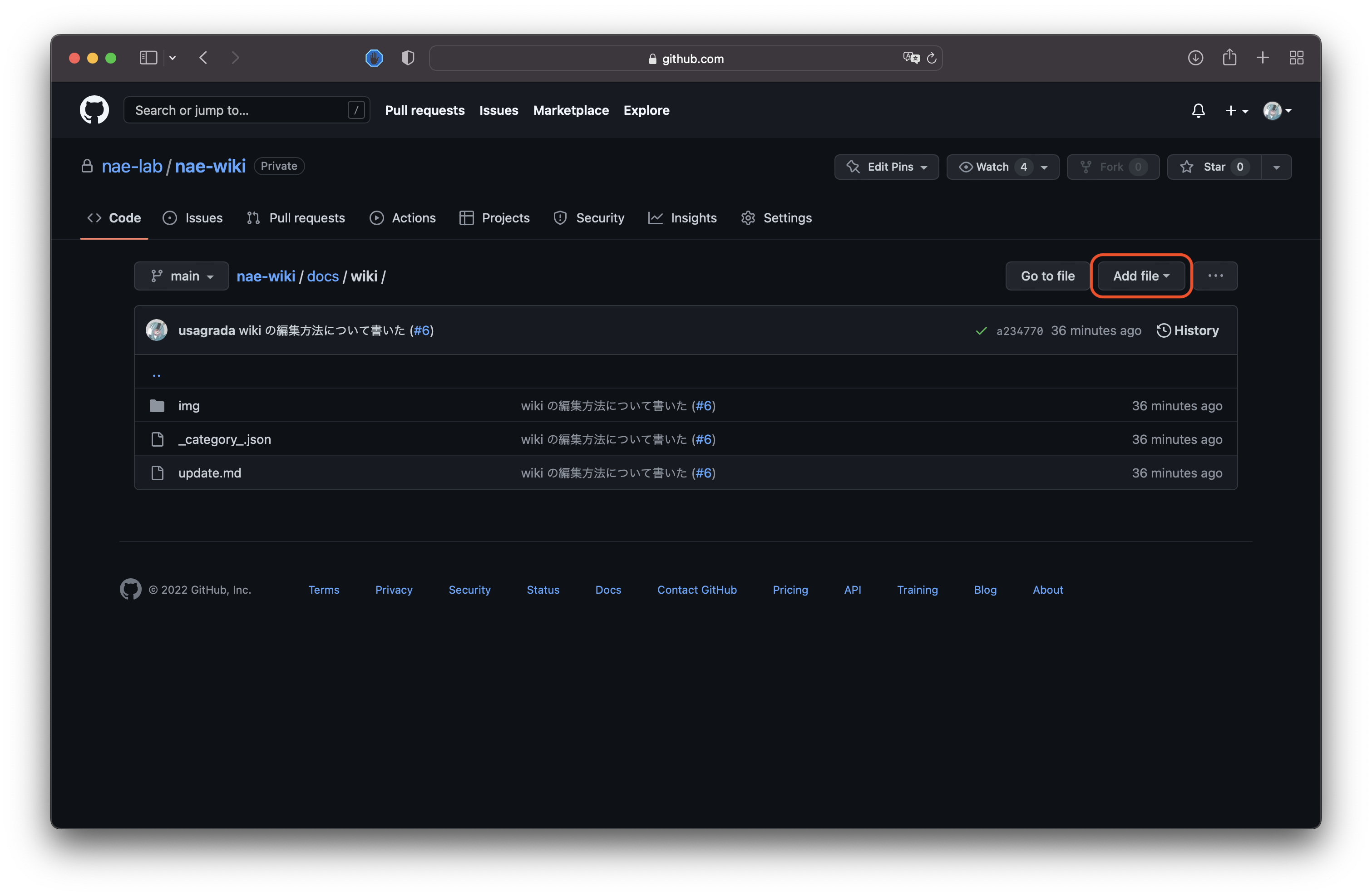Screen dimensions: 1372x896
Task: Switch to the Insights tab
Action: [x=693, y=218]
